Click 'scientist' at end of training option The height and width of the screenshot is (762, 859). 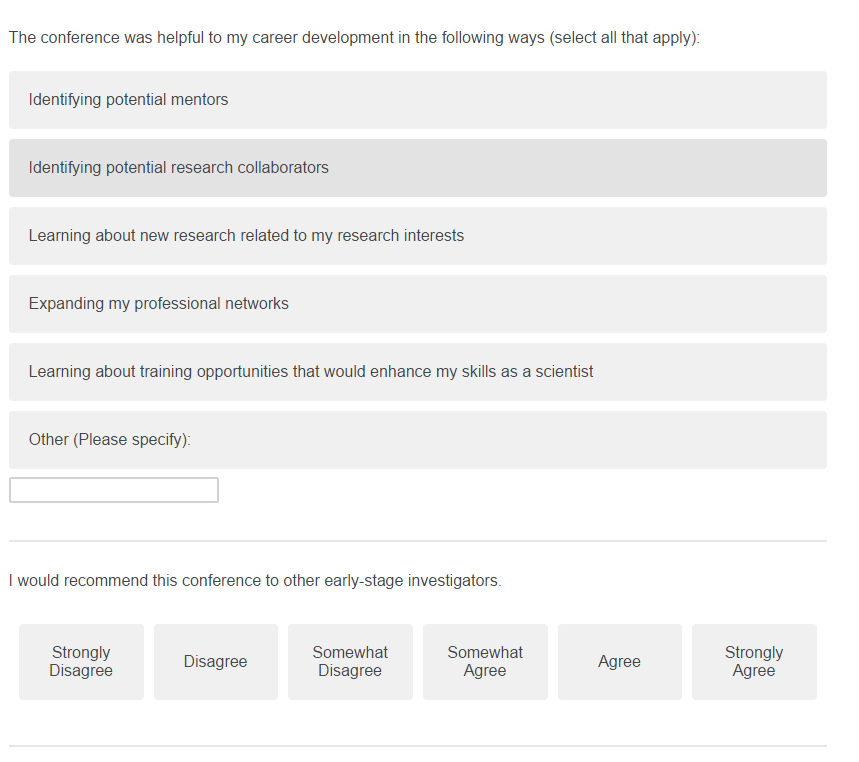564,372
